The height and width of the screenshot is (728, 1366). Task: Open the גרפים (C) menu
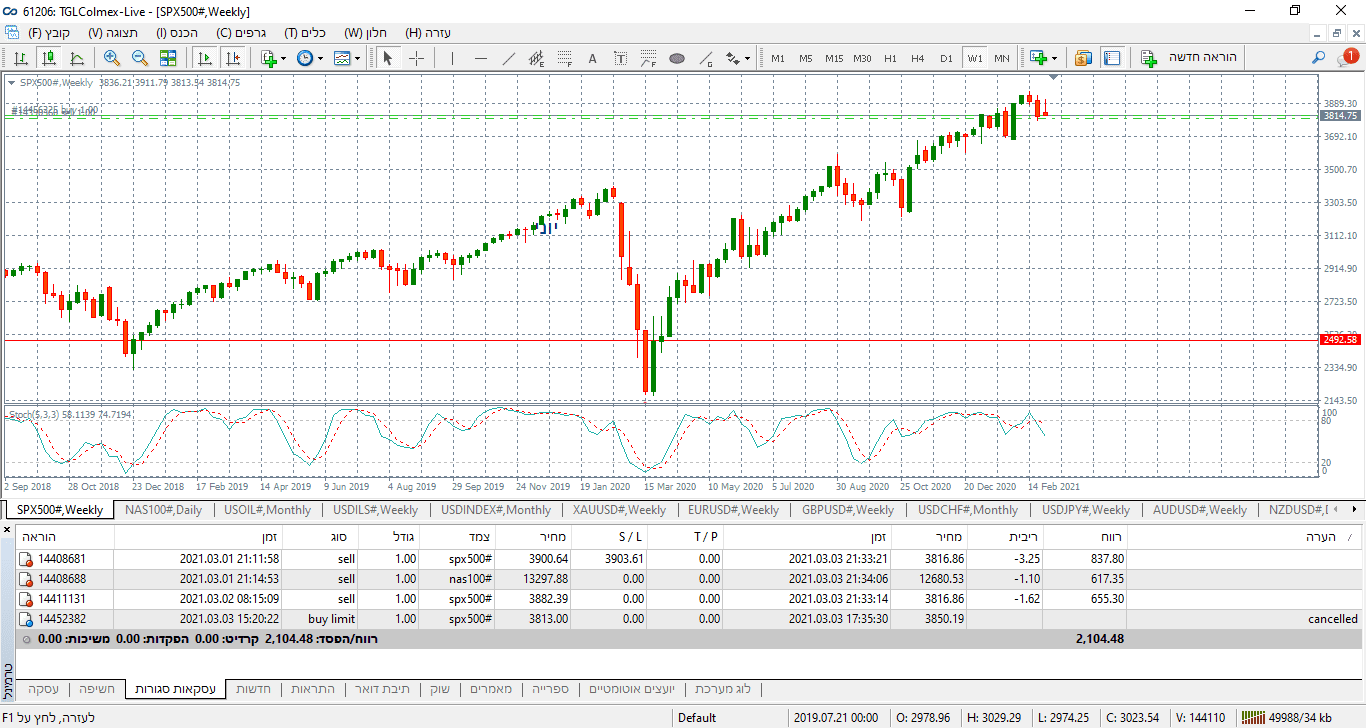click(x=241, y=33)
